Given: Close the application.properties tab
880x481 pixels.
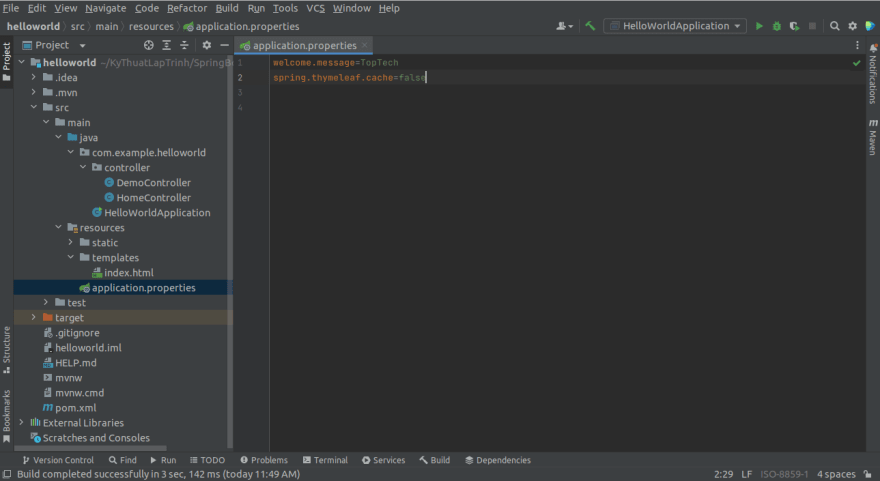Looking at the screenshot, I should pos(365,45).
